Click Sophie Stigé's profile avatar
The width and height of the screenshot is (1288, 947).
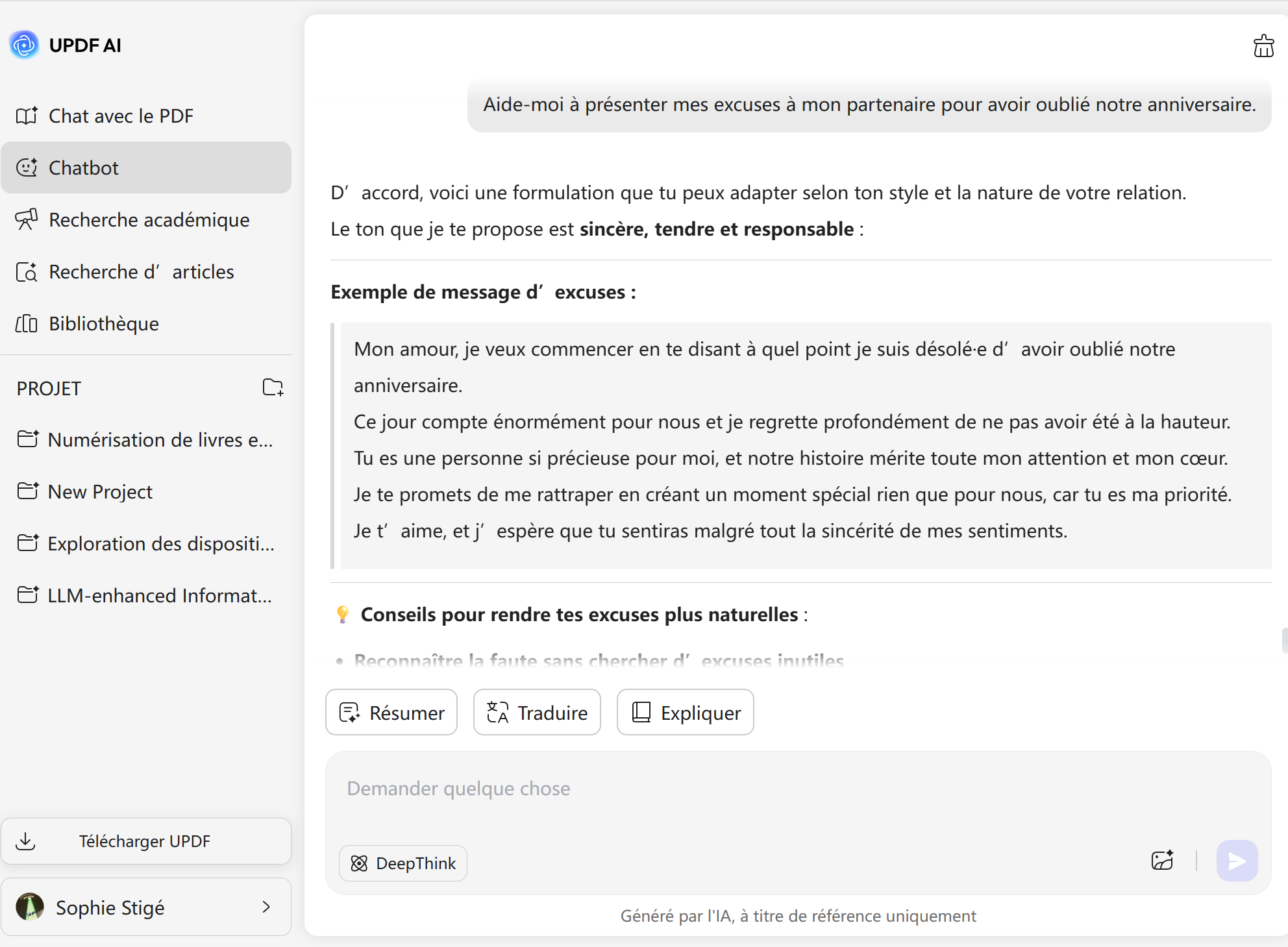[x=30, y=907]
